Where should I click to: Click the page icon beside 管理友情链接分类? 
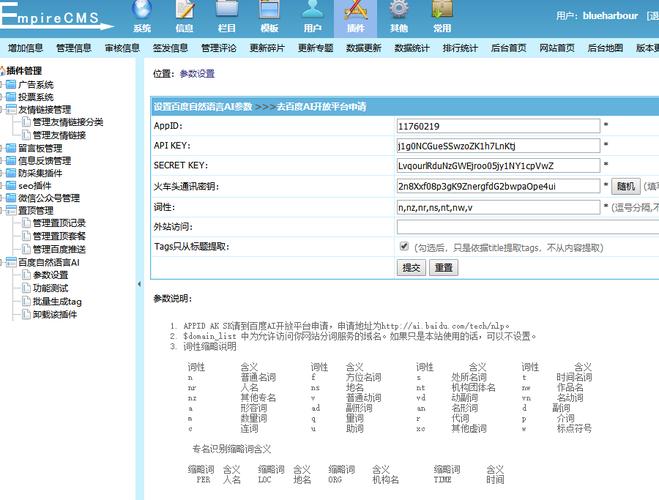26,122
